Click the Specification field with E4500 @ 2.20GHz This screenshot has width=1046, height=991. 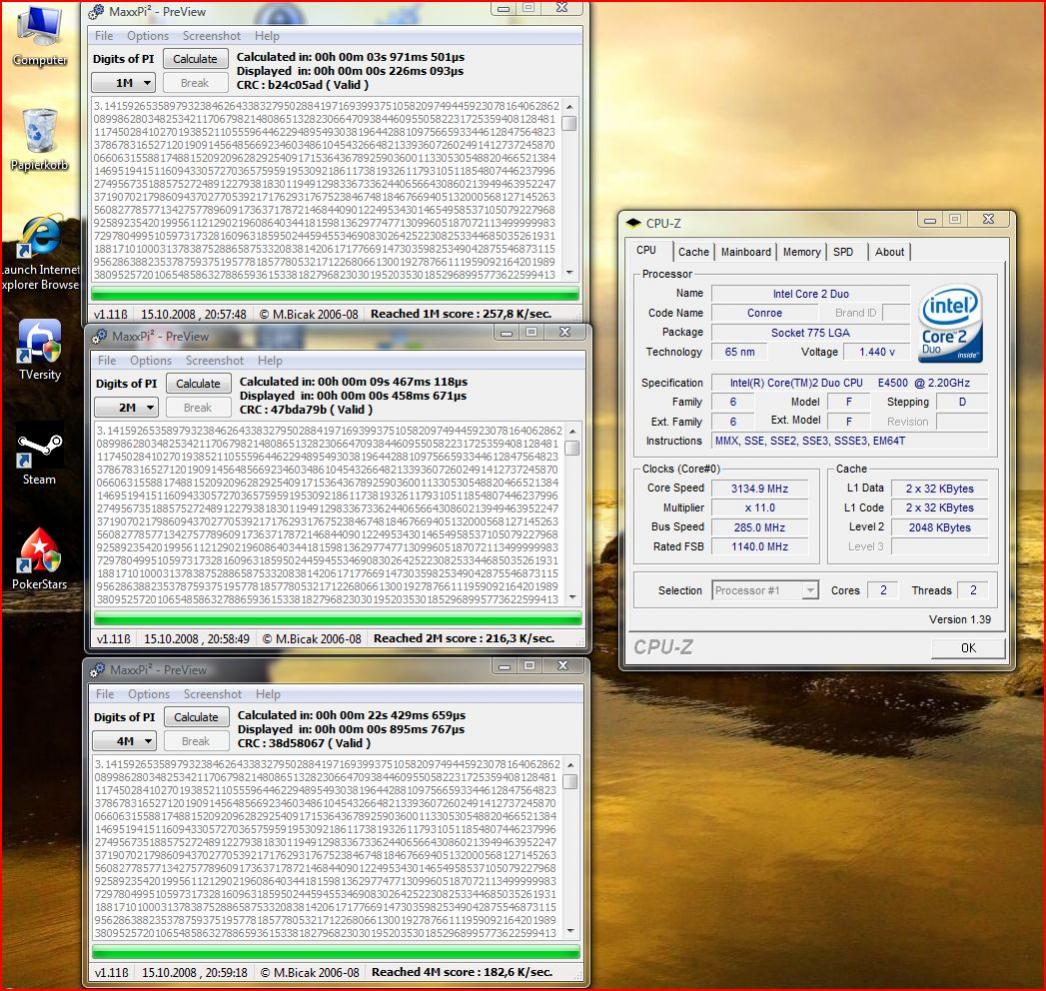850,383
